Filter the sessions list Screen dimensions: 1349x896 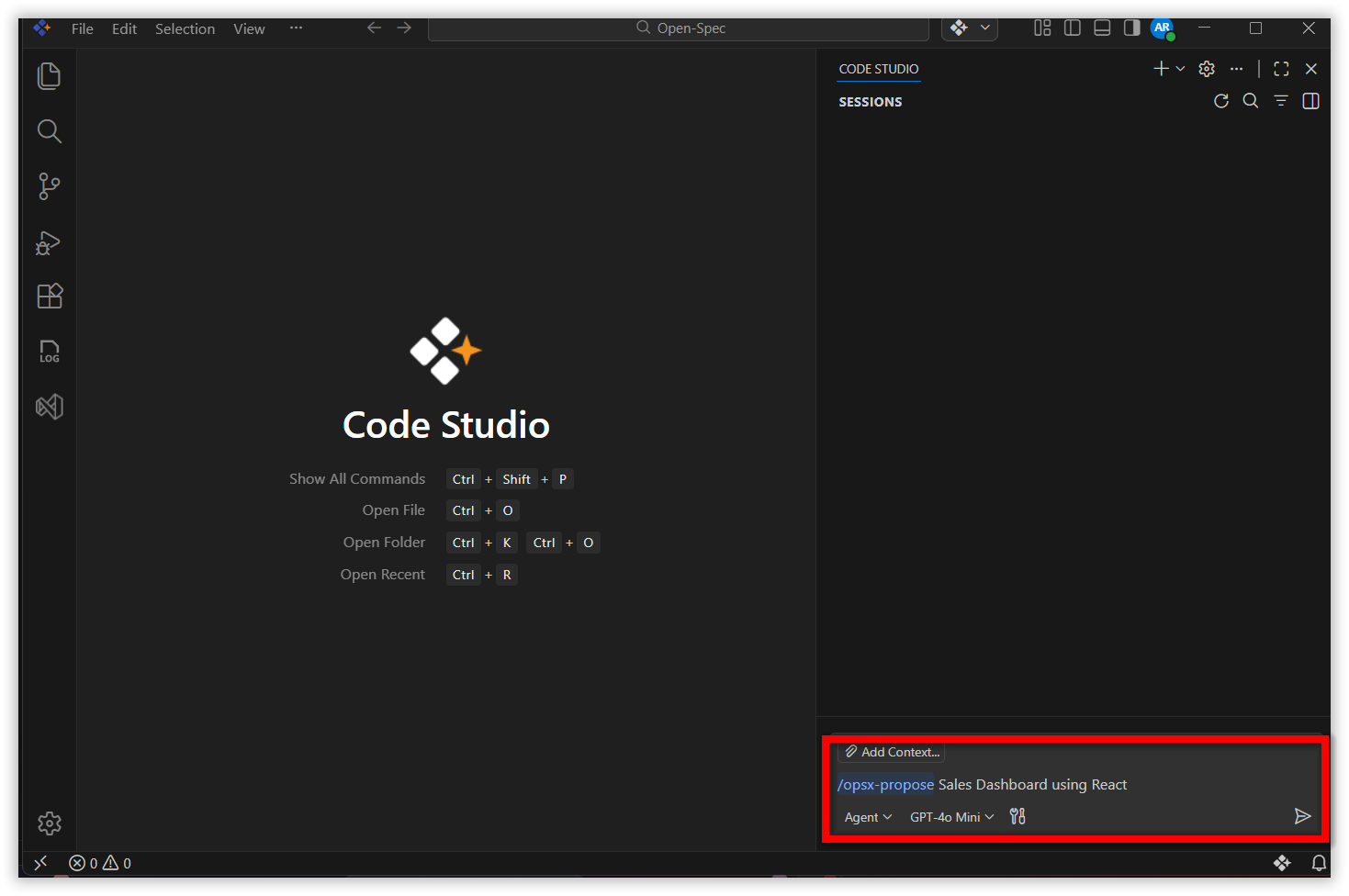pyautogui.click(x=1281, y=101)
